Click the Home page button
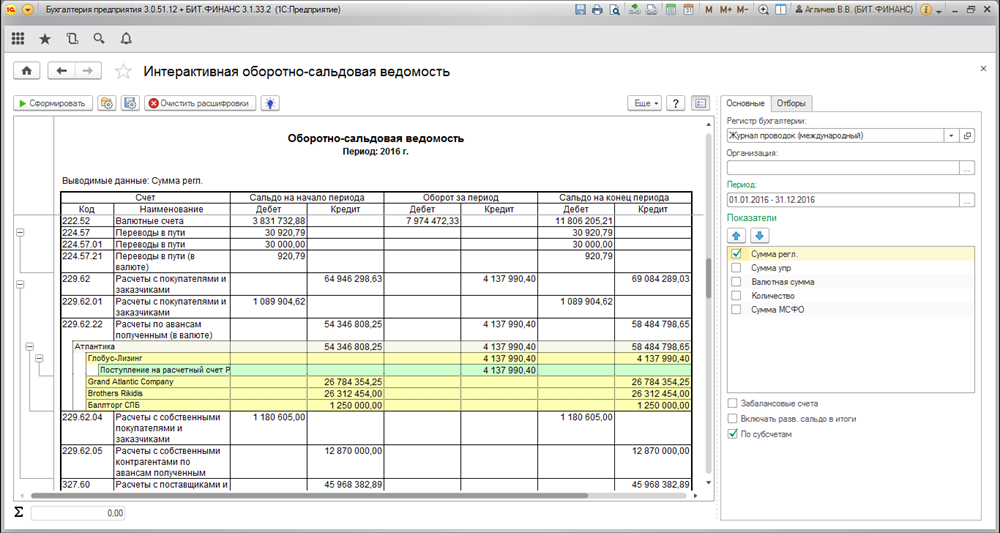This screenshot has width=1000, height=533. pyautogui.click(x=26, y=71)
